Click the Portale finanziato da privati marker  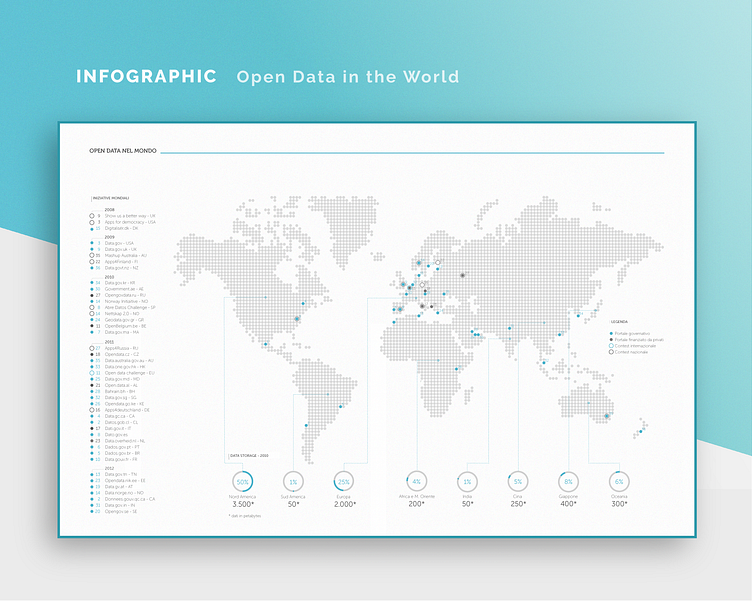coord(610,340)
